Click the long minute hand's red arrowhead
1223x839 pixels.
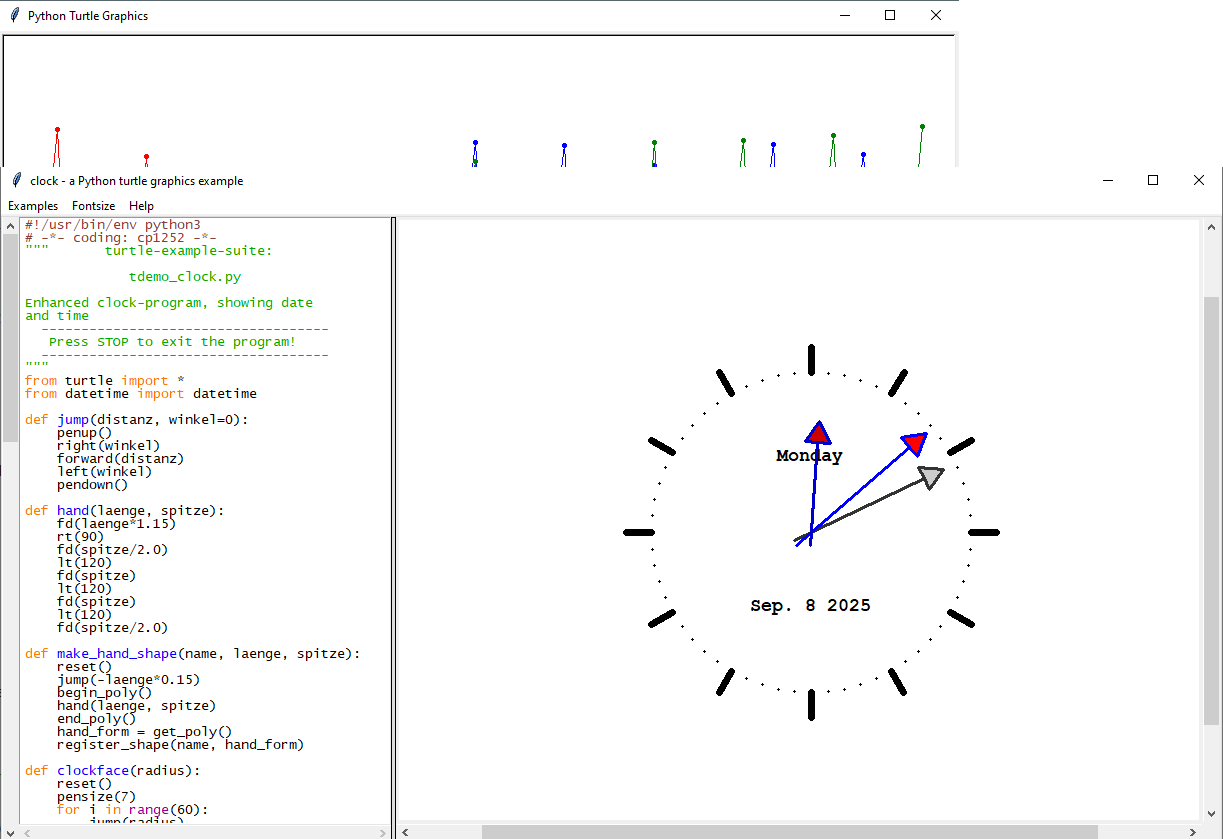[914, 443]
